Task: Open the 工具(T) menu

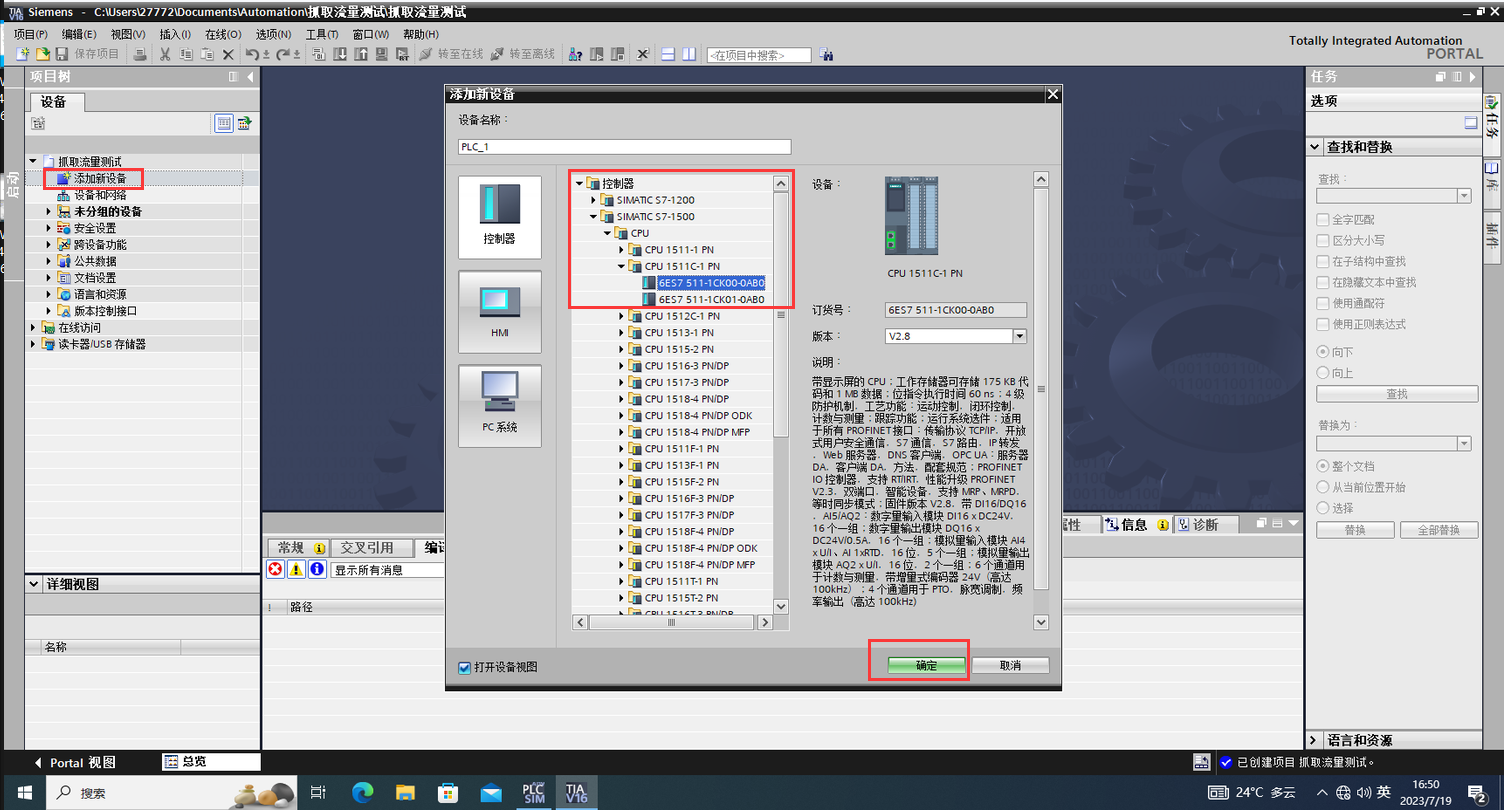Action: (322, 34)
